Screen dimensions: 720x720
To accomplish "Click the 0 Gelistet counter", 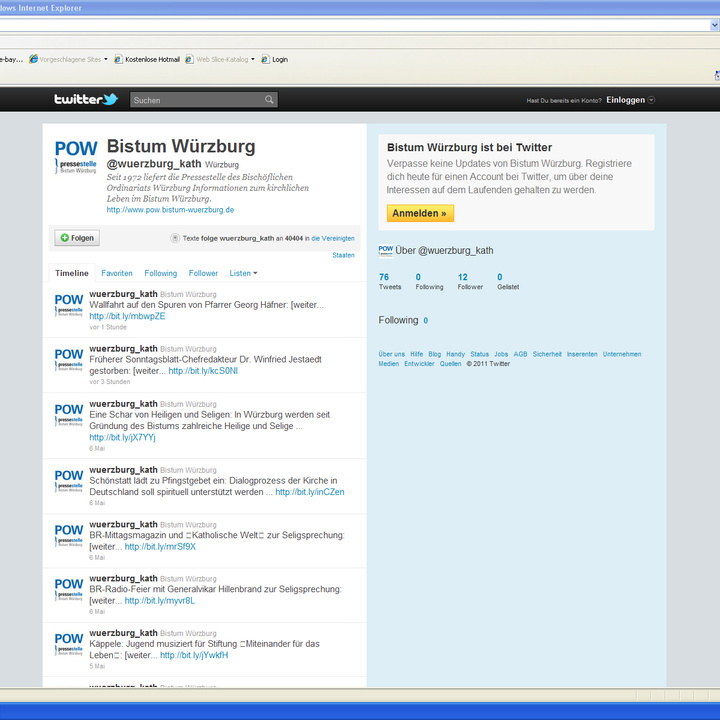I will (508, 281).
